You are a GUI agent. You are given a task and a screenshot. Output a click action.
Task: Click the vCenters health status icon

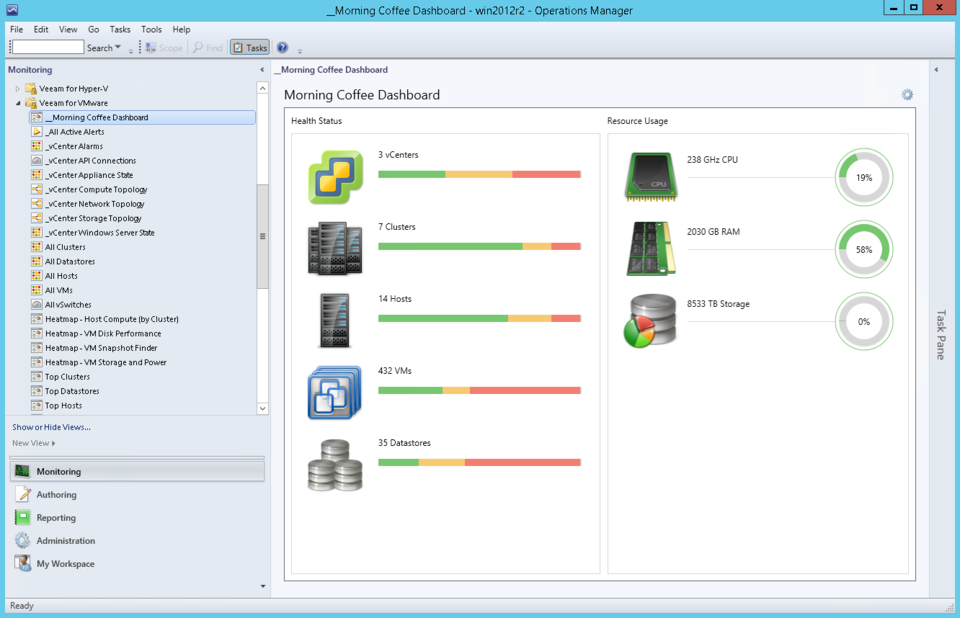tap(335, 177)
